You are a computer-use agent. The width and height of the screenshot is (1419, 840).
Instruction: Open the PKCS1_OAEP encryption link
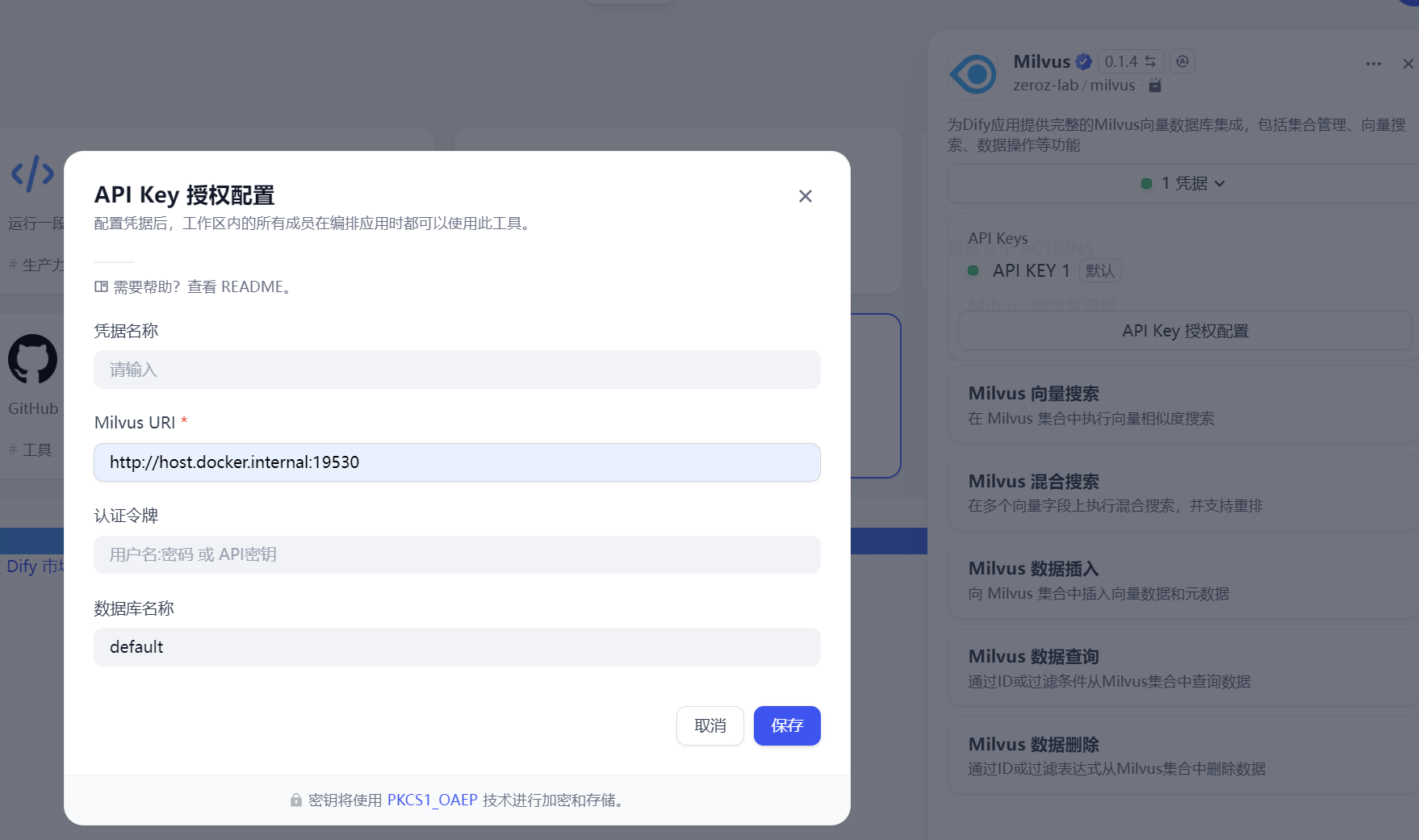433,800
